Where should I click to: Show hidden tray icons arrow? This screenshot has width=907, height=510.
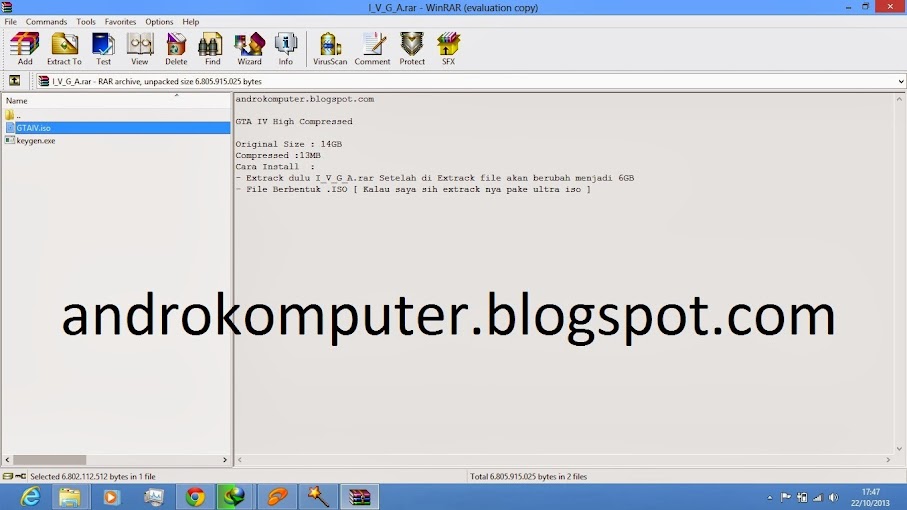click(770, 497)
